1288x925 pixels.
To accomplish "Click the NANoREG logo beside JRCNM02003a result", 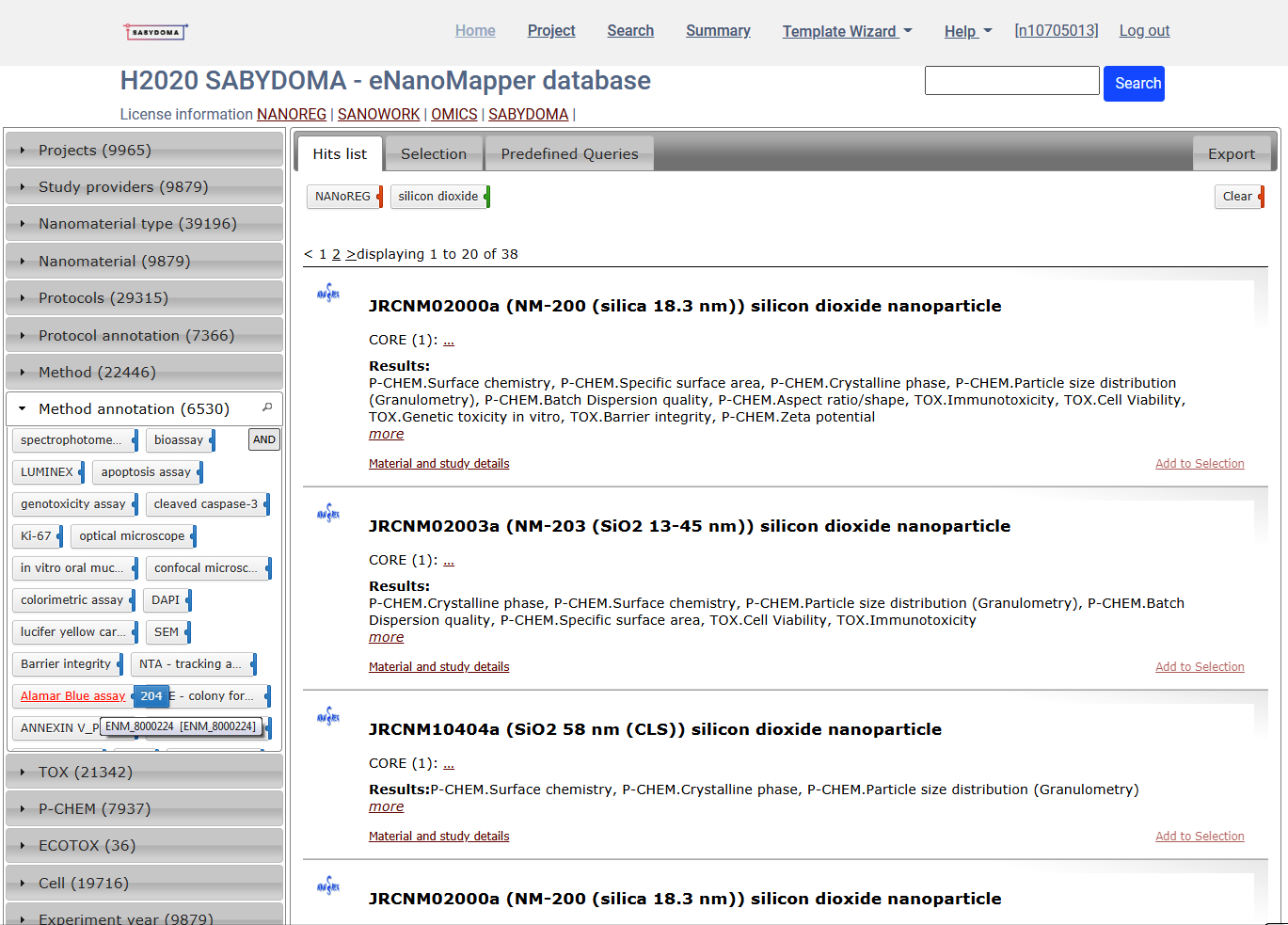I will pyautogui.click(x=328, y=514).
